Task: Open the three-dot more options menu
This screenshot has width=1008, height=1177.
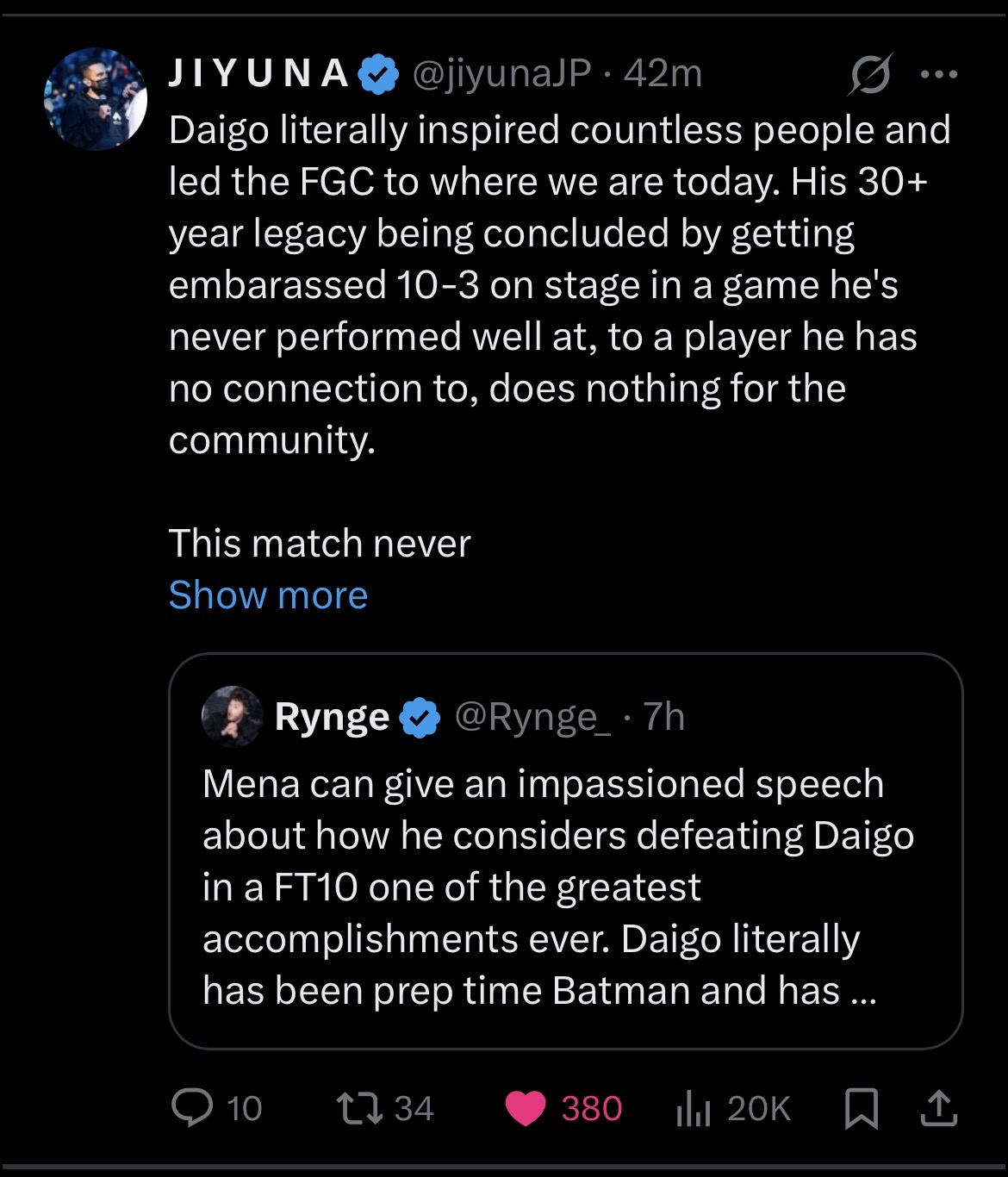Action: pyautogui.click(x=938, y=75)
